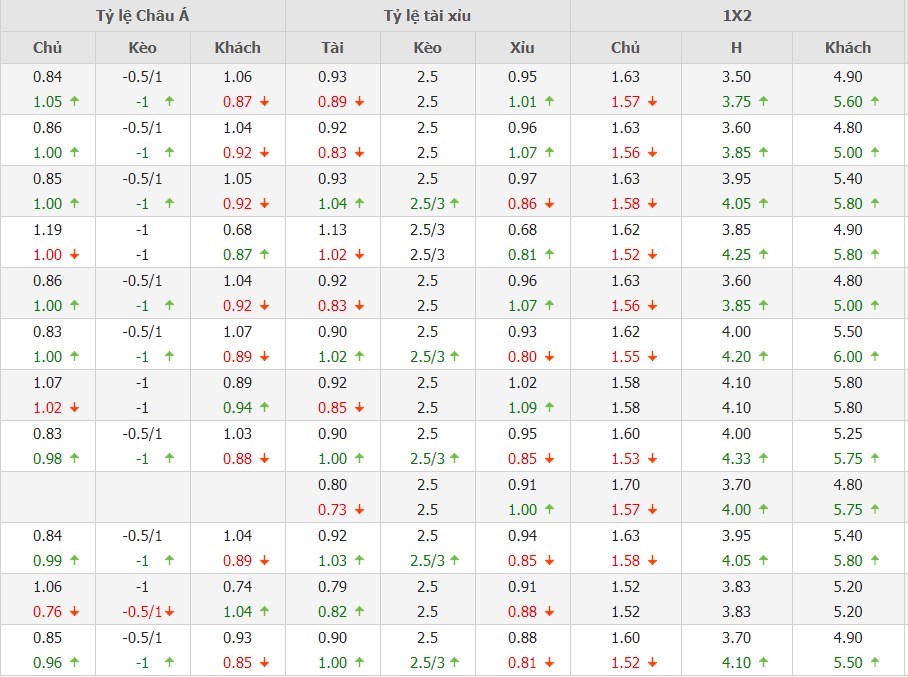The image size is (908, 677).
Task: Click the up arrow beside 0.98
Action: (x=75, y=459)
